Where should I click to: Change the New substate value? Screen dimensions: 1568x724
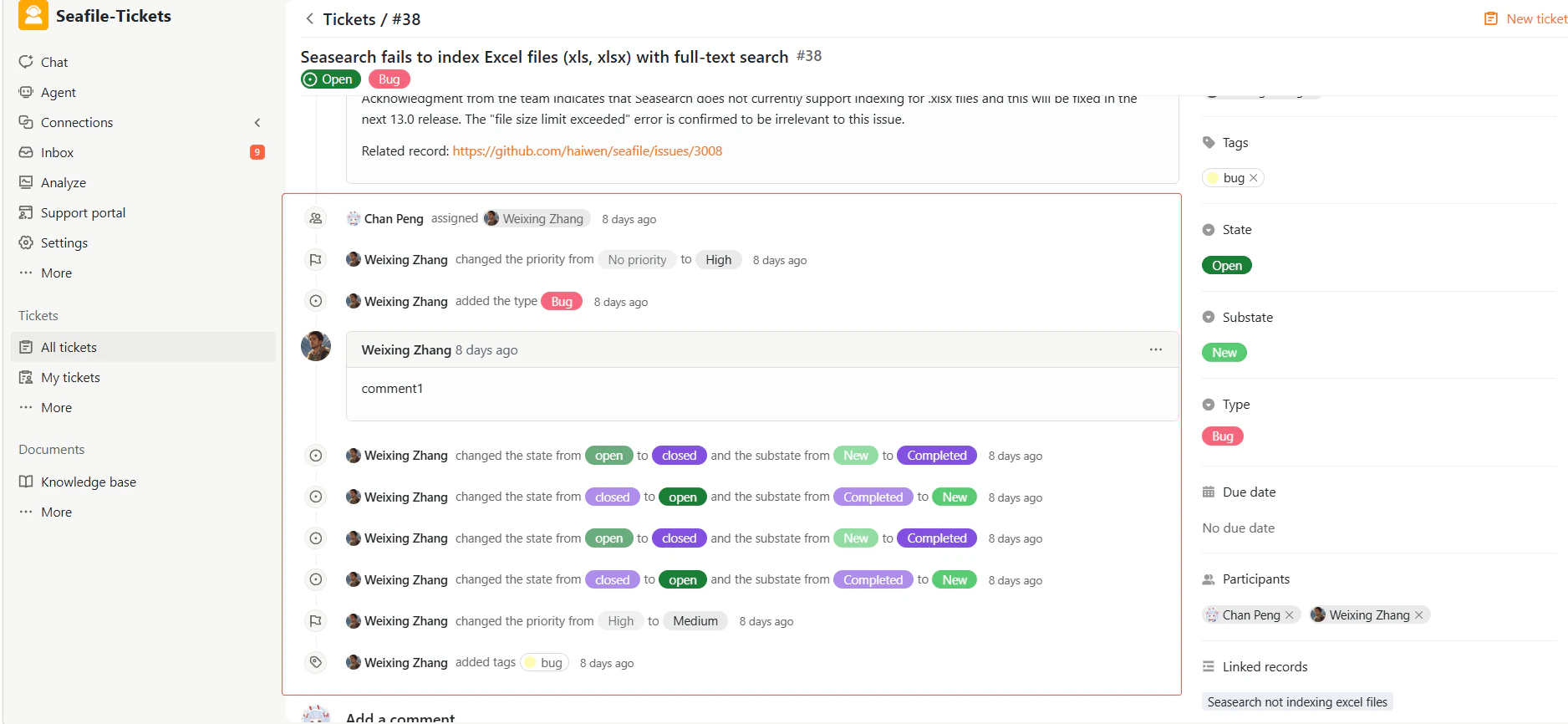click(1224, 353)
